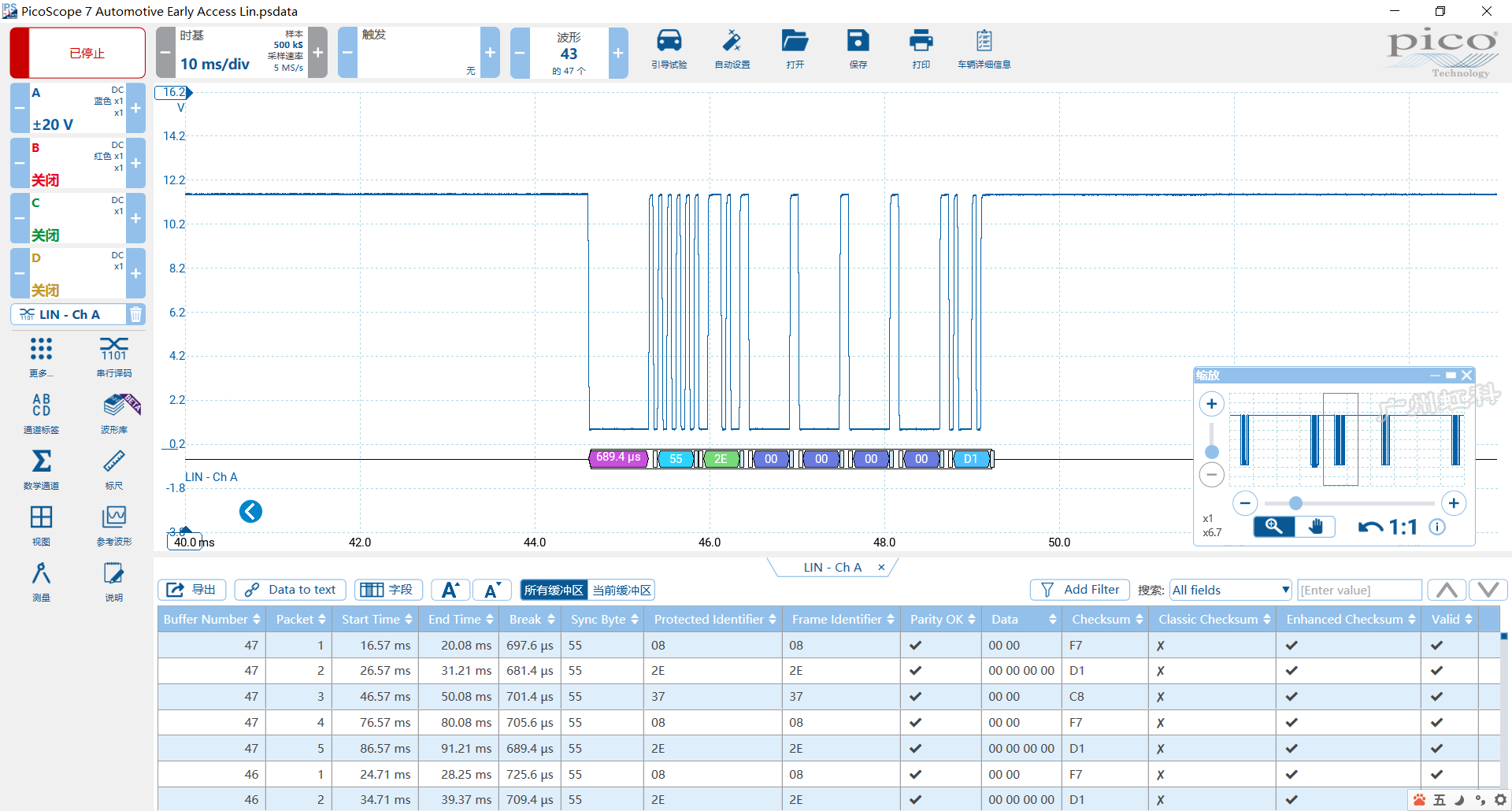1512x811 pixels.
Task: Show all buffers in table
Action: point(554,590)
